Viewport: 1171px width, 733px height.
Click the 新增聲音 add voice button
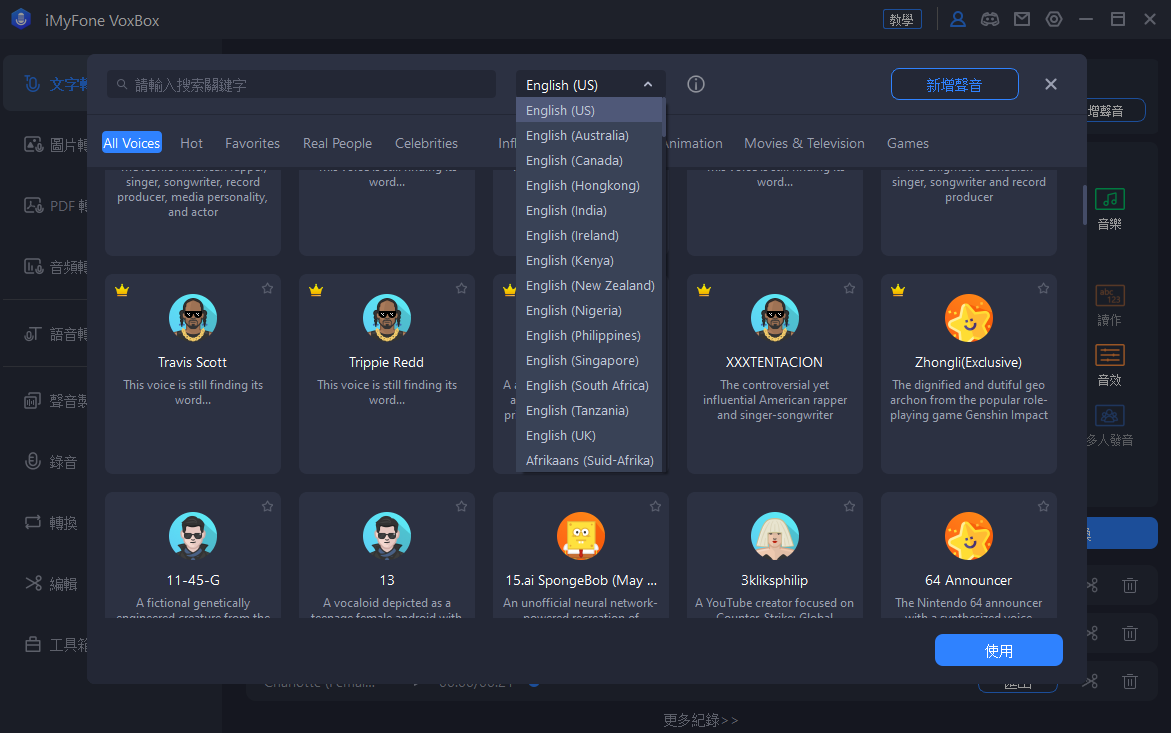[x=954, y=84]
